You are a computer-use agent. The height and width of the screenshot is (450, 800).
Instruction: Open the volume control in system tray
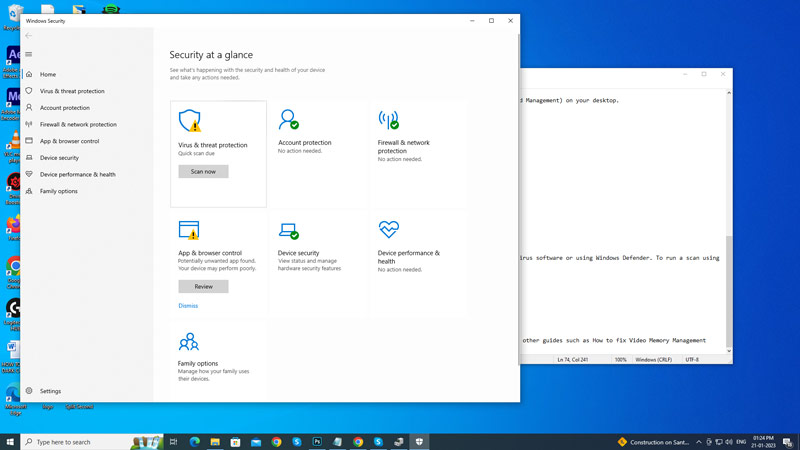[729, 442]
